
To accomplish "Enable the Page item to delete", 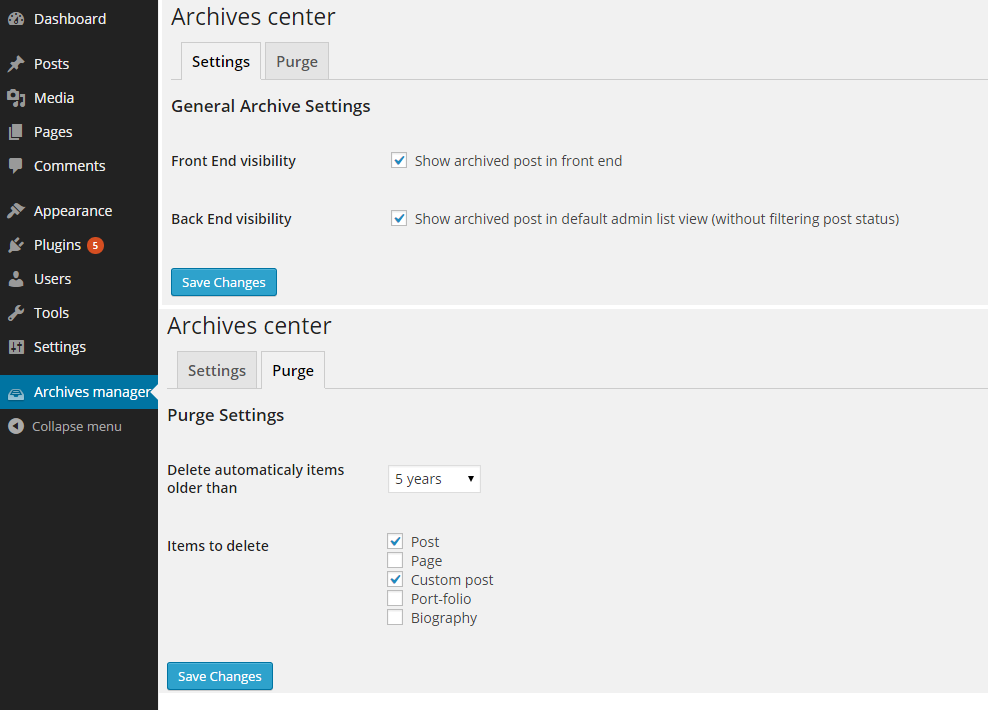I will (395, 561).
